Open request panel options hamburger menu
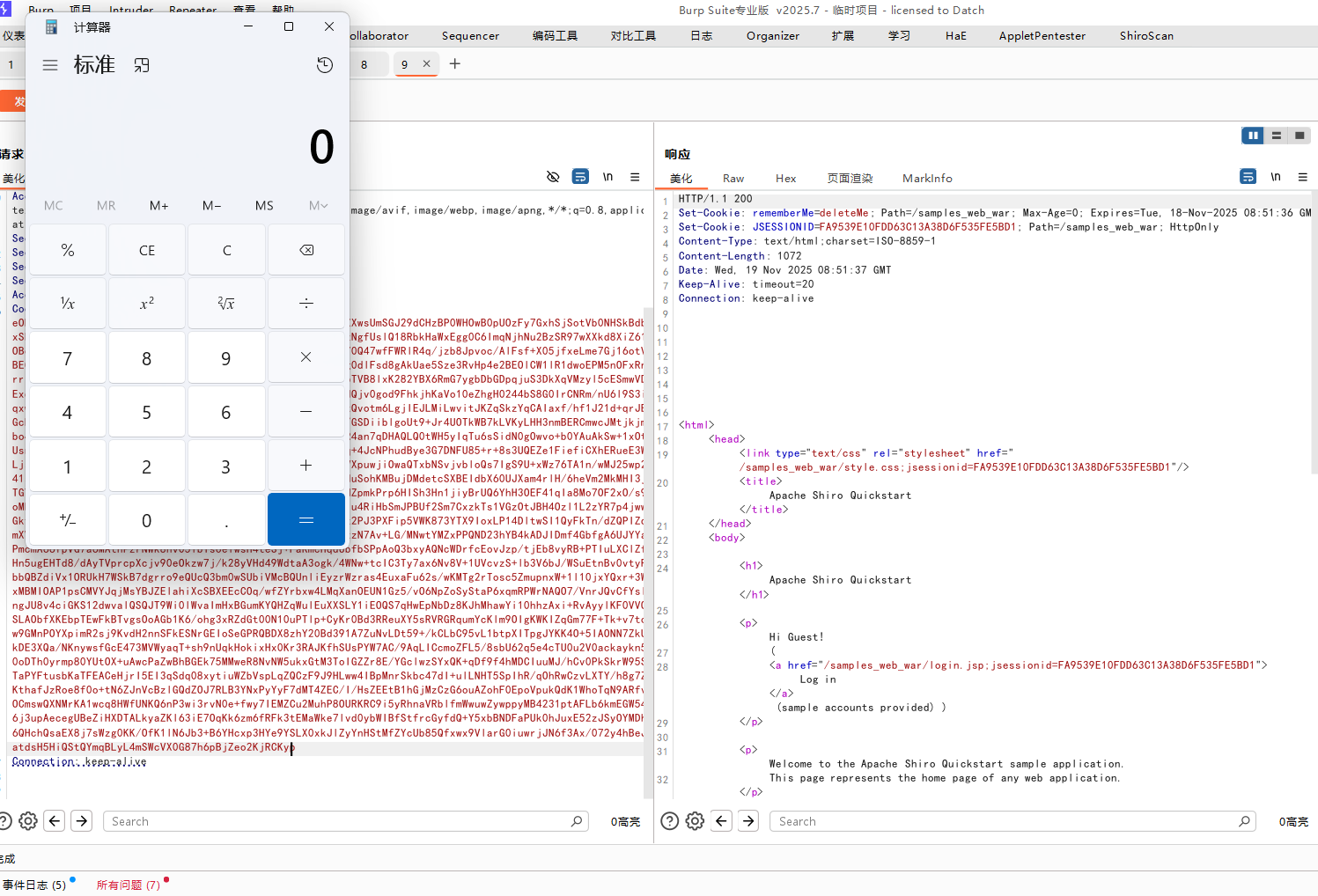Viewport: 1318px width, 896px height. click(x=635, y=177)
